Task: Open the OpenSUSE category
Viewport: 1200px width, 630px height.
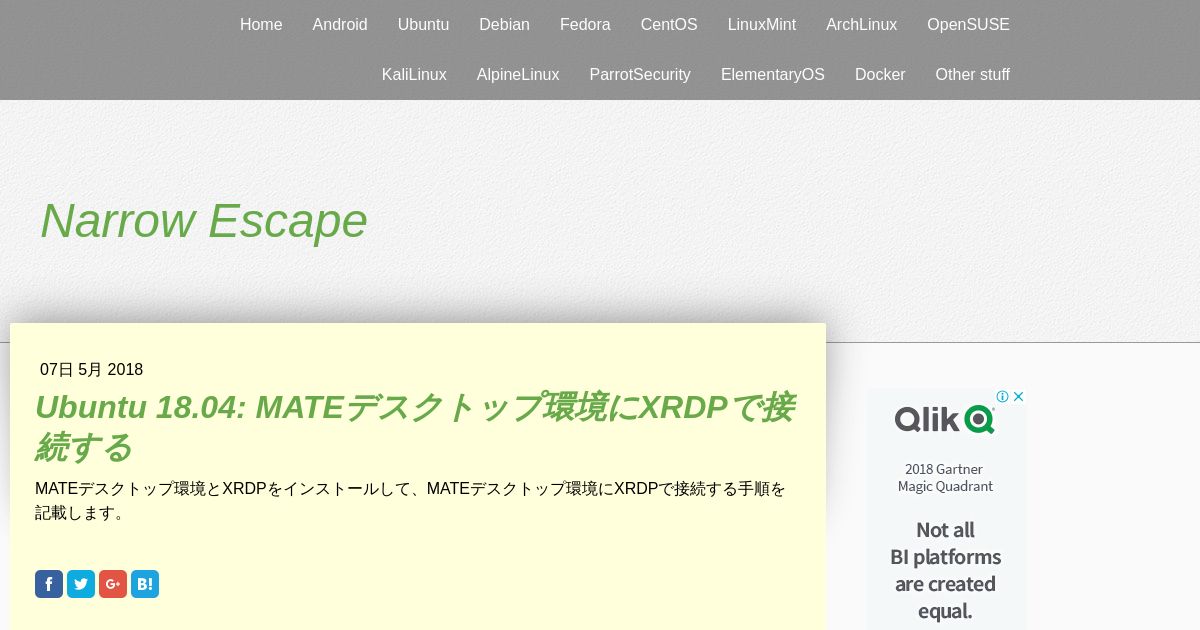Action: pos(968,25)
